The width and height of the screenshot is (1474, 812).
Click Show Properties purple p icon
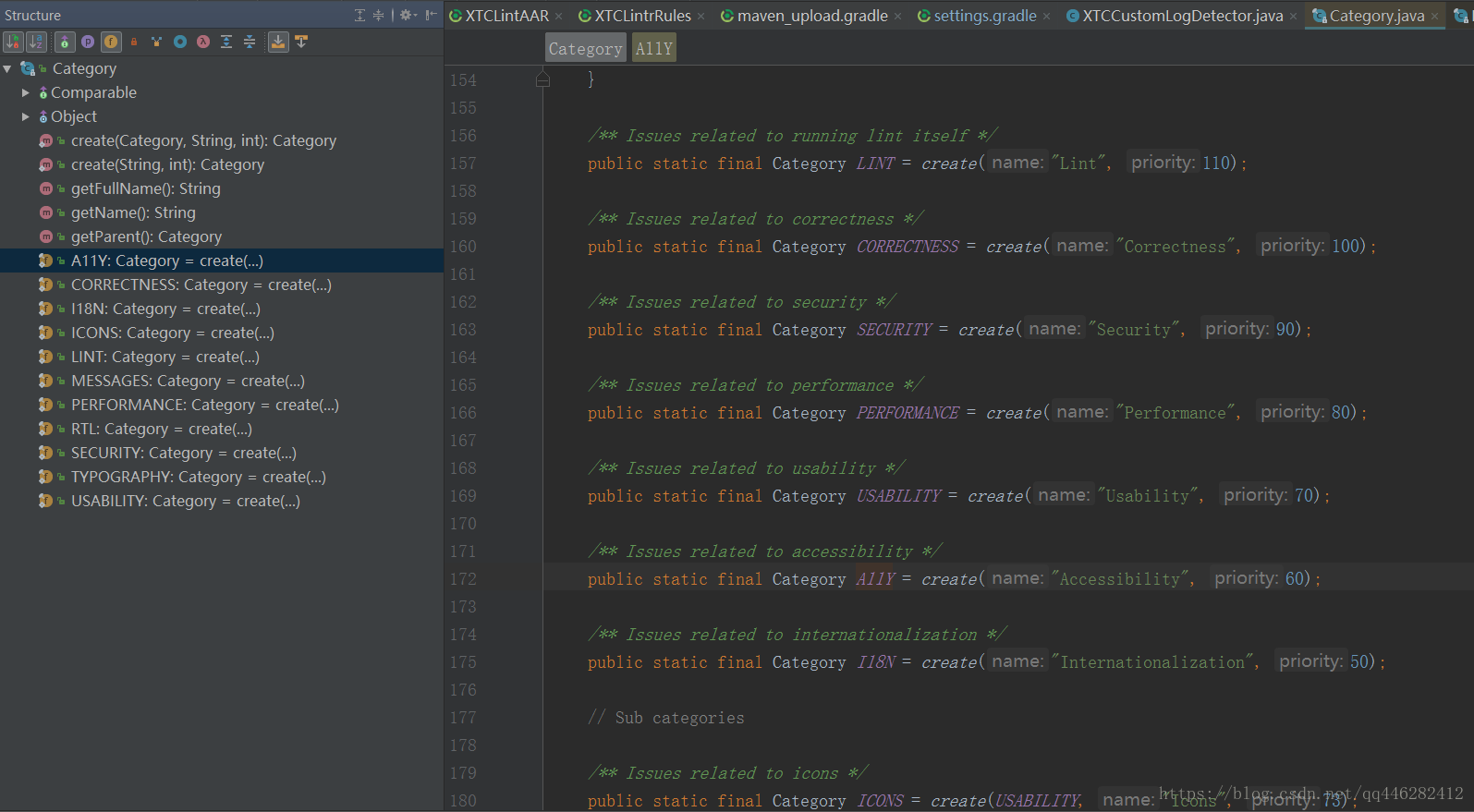[x=88, y=42]
